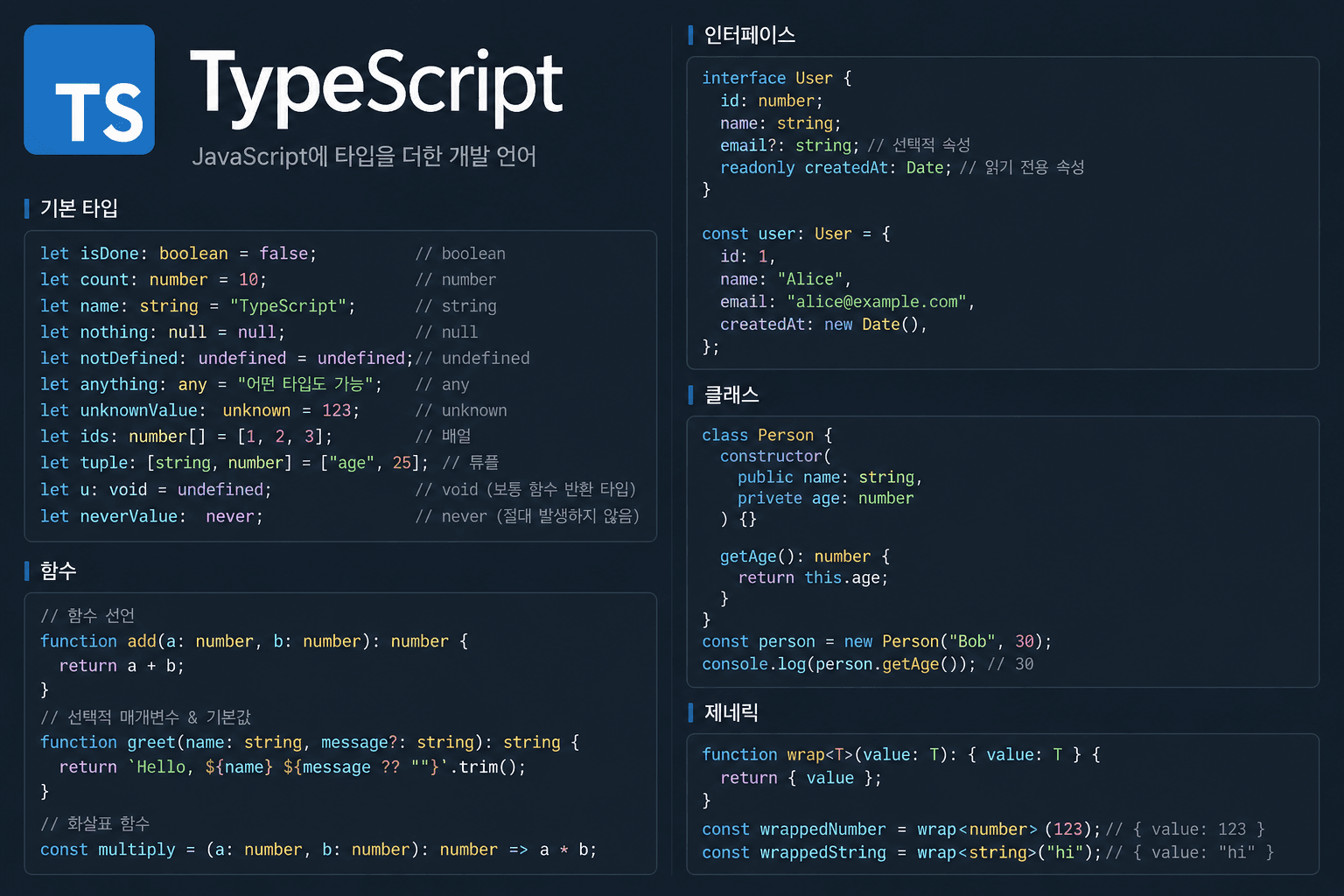The image size is (1344, 896).
Task: Click the "id: 1," property line
Action: pyautogui.click(x=748, y=256)
